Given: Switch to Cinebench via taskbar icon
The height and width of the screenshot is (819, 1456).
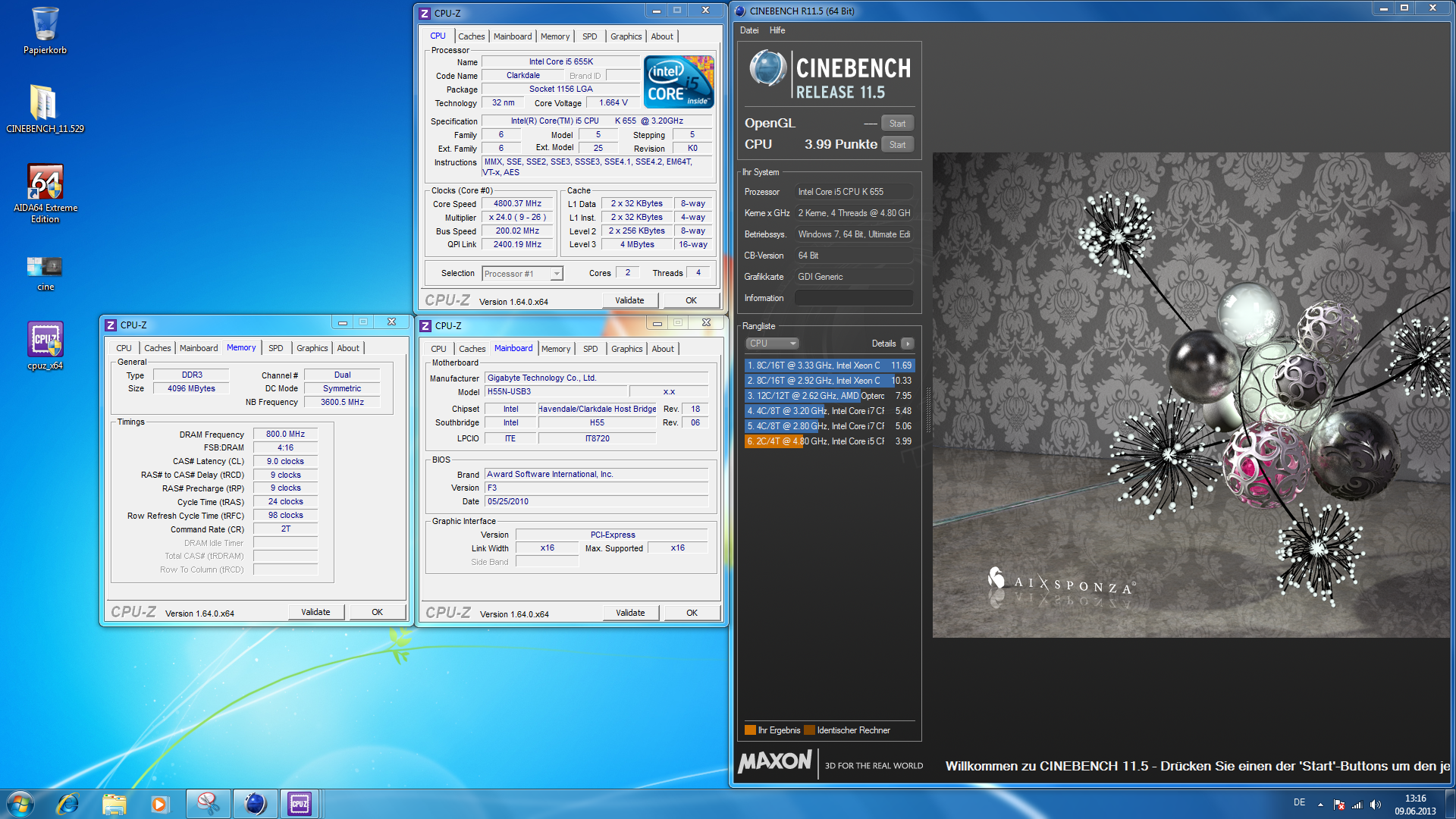Looking at the screenshot, I should click(x=255, y=804).
